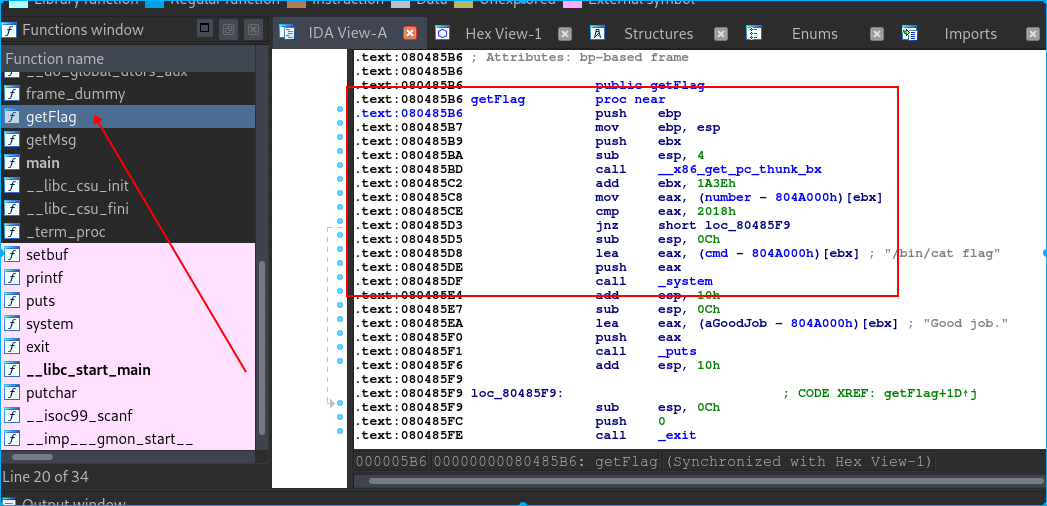1047x506 pixels.
Task: Click the function icon beside putchar
Action: [11, 393]
